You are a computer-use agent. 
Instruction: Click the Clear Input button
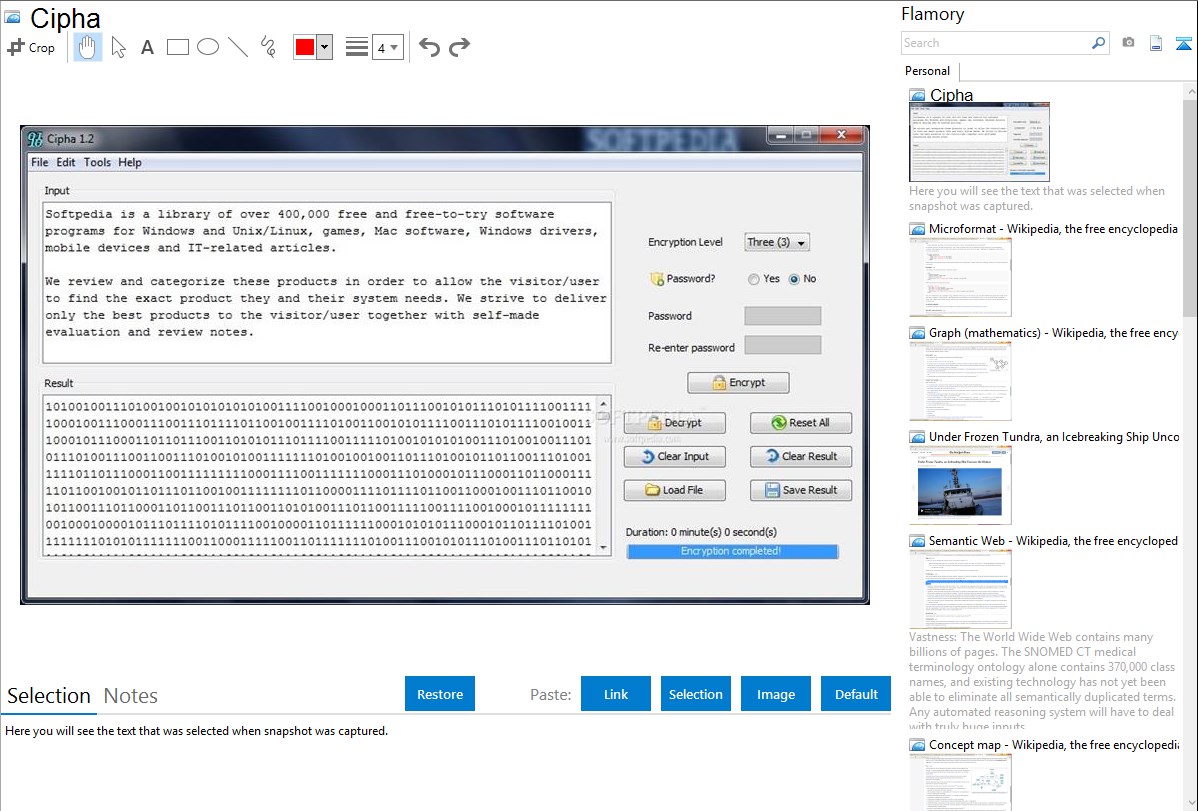[x=675, y=456]
